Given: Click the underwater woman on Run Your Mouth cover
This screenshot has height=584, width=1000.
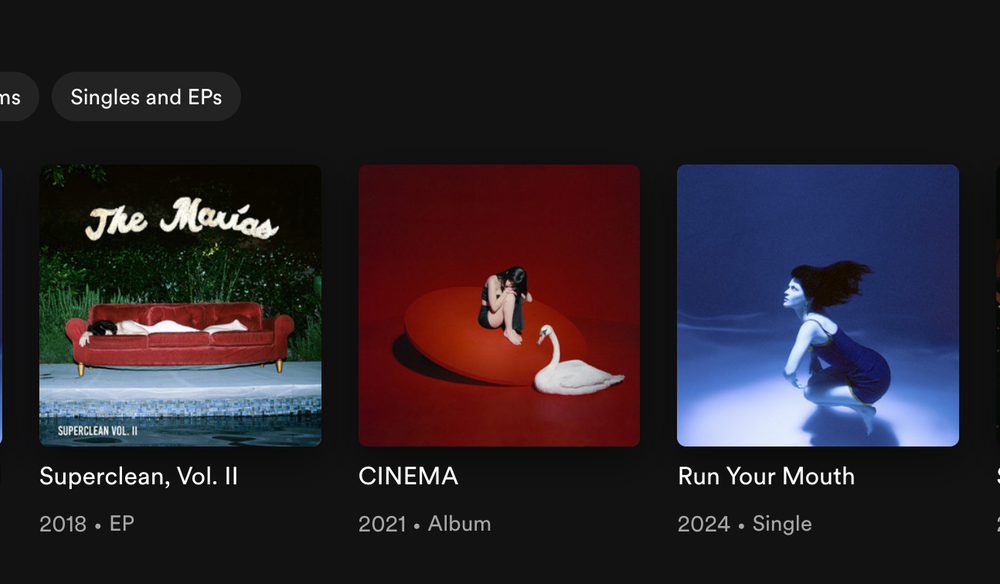Looking at the screenshot, I should [x=830, y=344].
